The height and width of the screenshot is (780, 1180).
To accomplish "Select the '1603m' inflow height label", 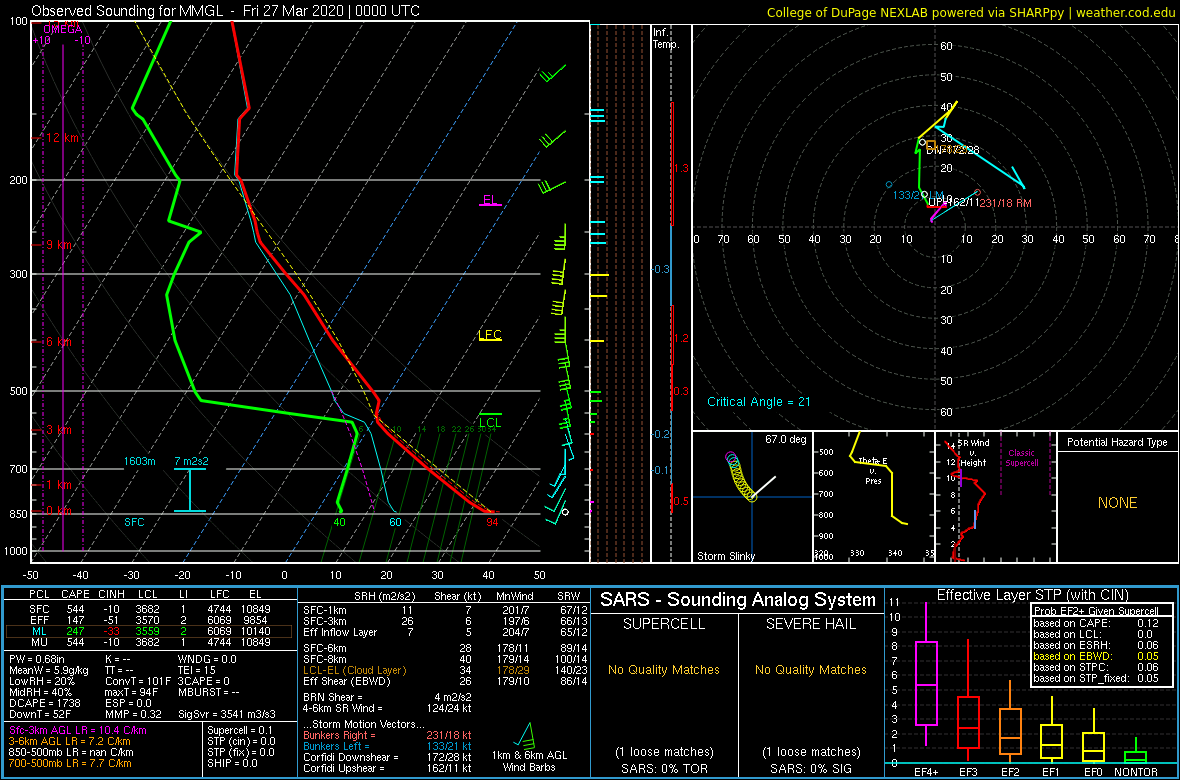I will (x=140, y=461).
